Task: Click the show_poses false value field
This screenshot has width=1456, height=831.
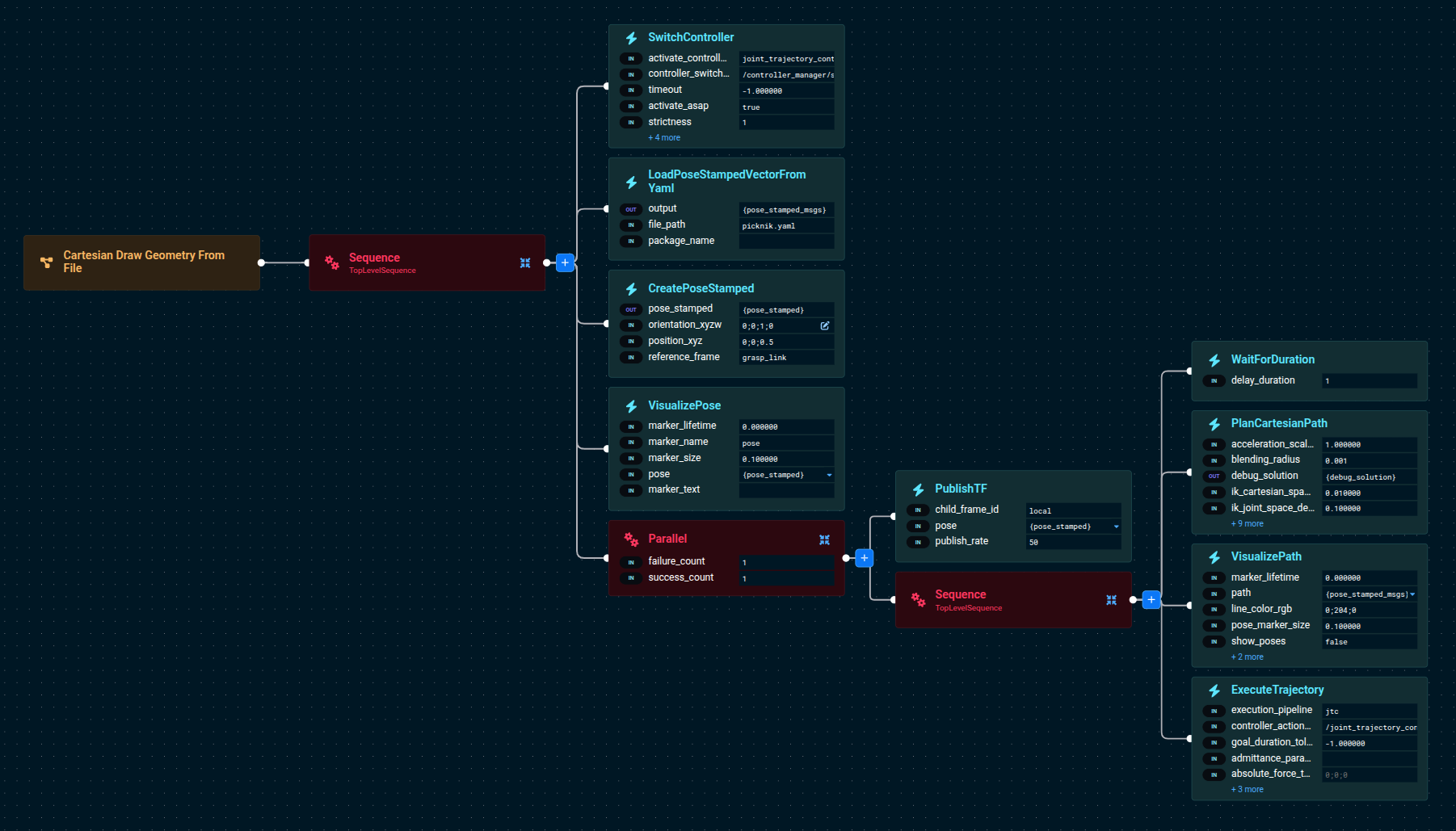Action: point(1370,642)
